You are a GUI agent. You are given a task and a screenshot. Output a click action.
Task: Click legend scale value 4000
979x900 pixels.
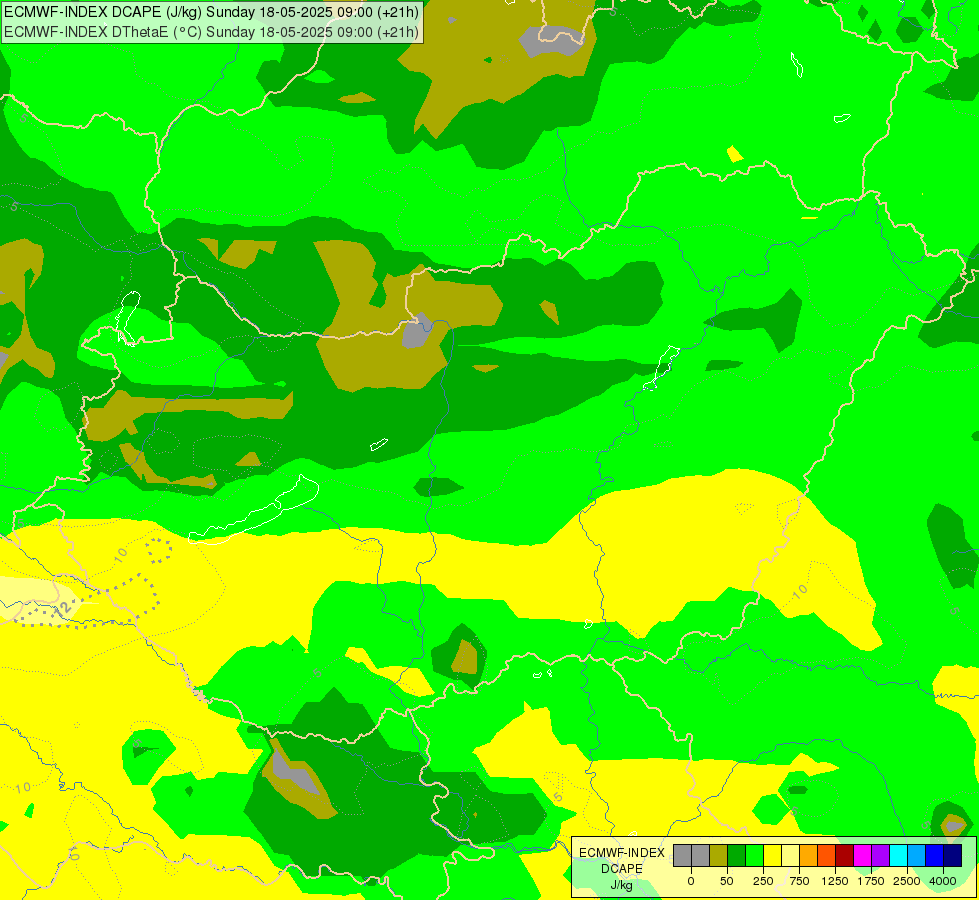[x=943, y=881]
